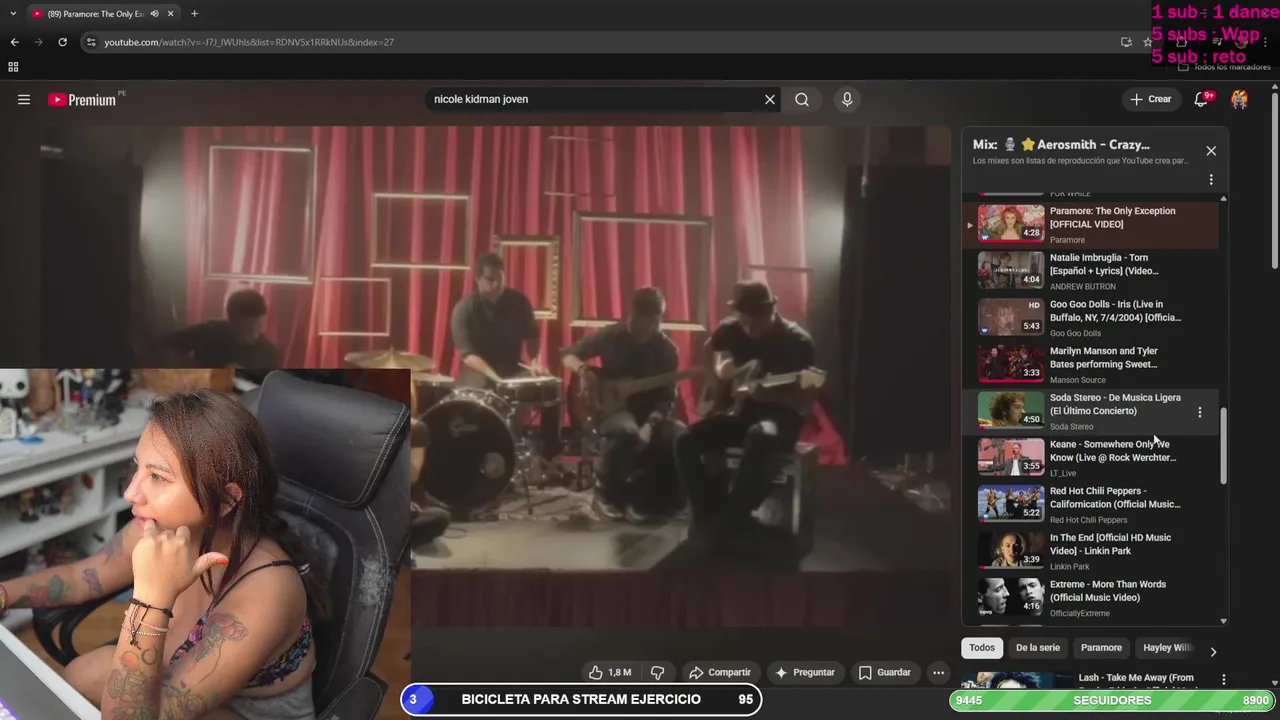The width and height of the screenshot is (1280, 720).
Task: Open Mix playlist options menu
Action: [x=1211, y=180]
